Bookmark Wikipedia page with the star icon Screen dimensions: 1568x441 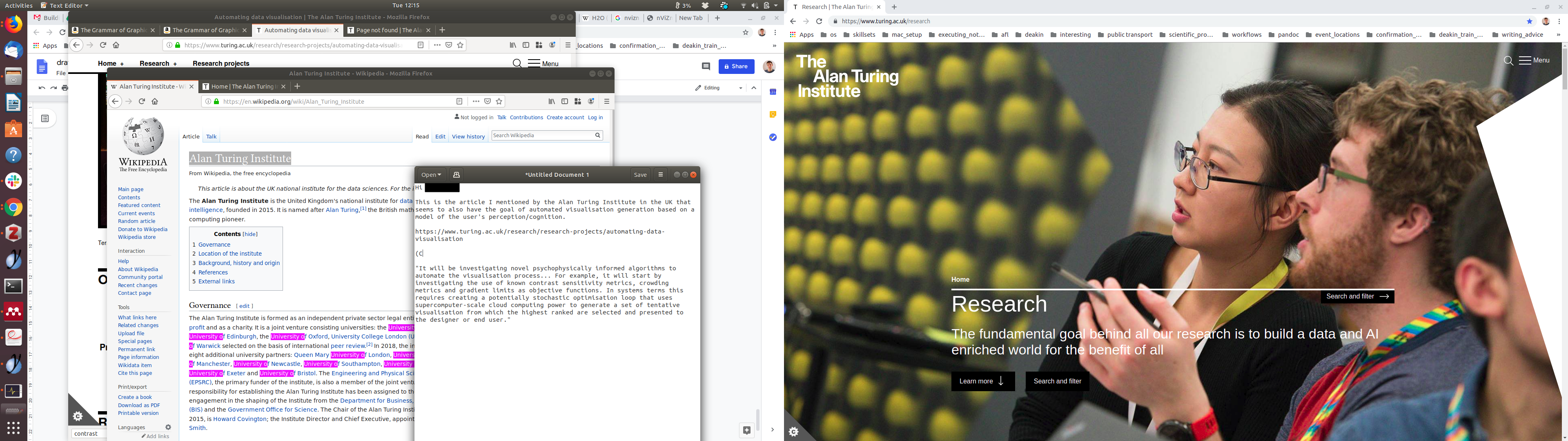[x=499, y=102]
